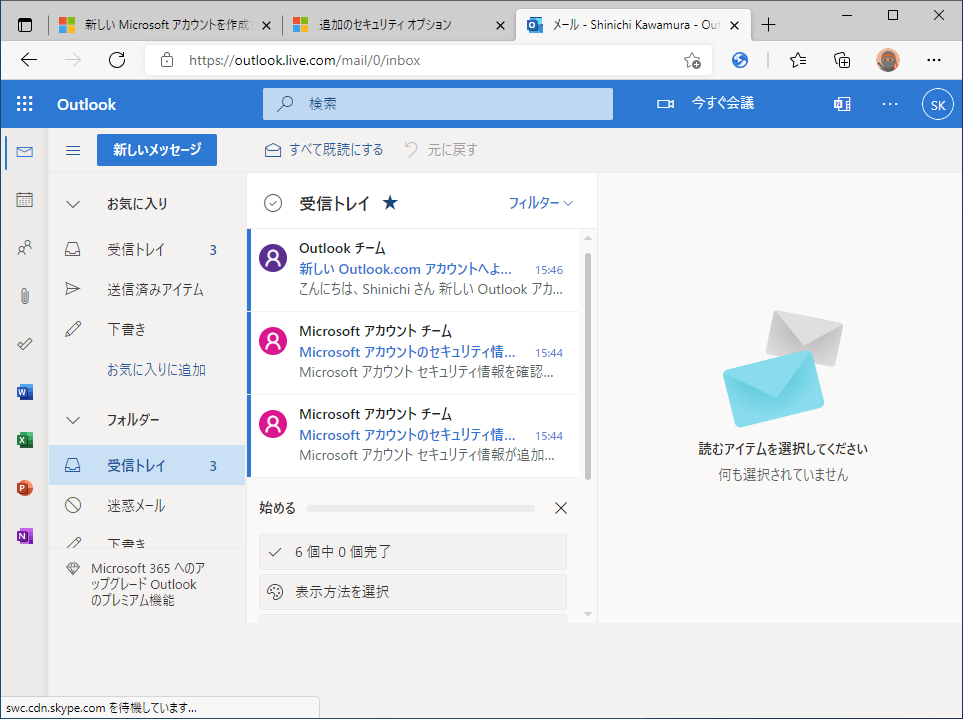Collapse the お気に入り section
The width and height of the screenshot is (963, 719).
[73, 204]
